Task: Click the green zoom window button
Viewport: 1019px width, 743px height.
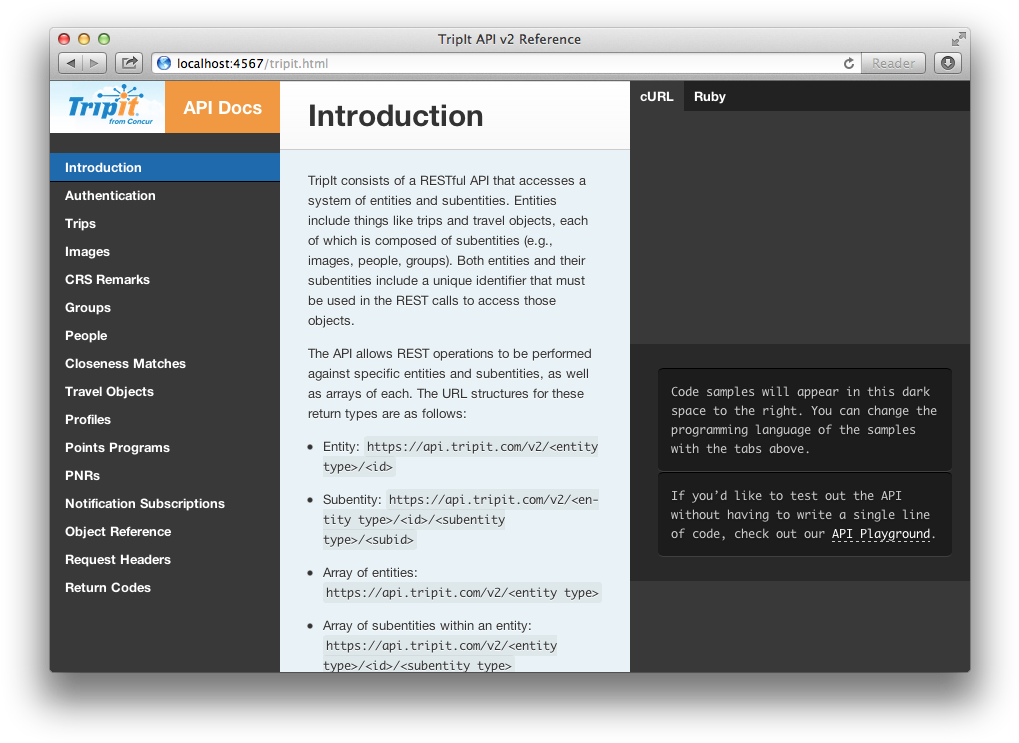Action: point(103,39)
